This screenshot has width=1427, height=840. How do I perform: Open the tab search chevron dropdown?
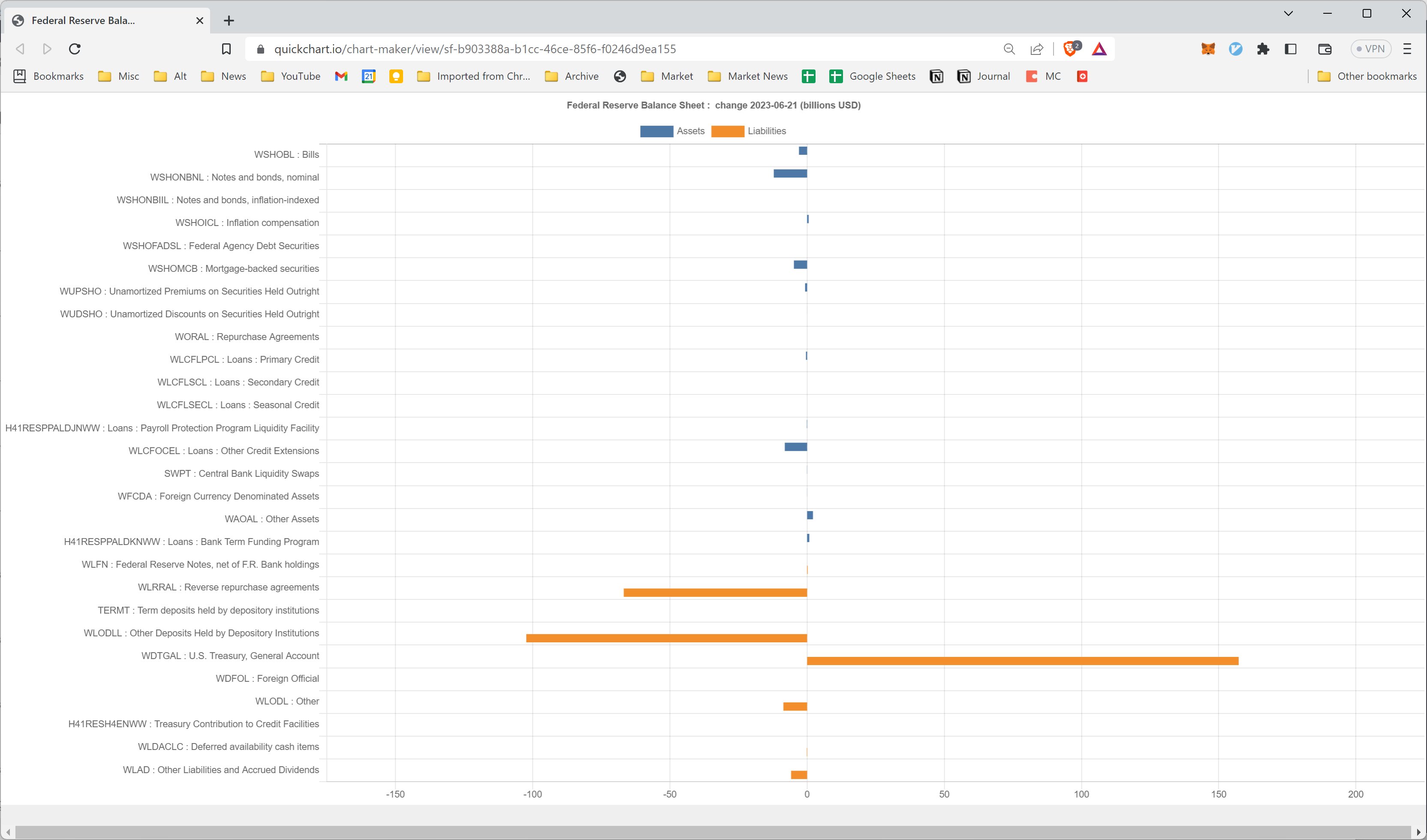coord(1288,14)
